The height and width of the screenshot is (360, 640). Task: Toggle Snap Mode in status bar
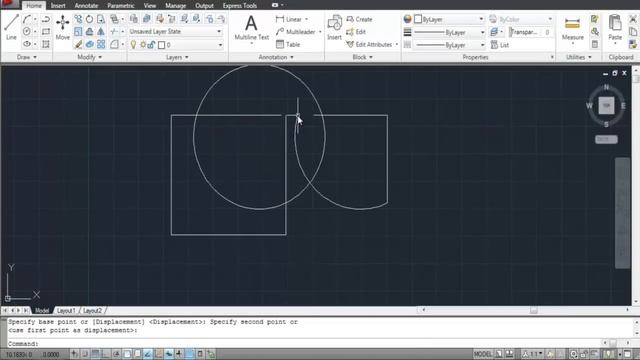[84, 354]
